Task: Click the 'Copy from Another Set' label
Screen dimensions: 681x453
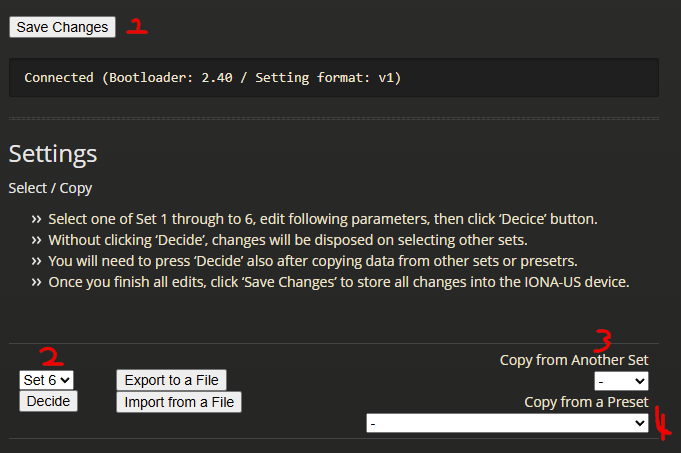Action: click(x=574, y=360)
